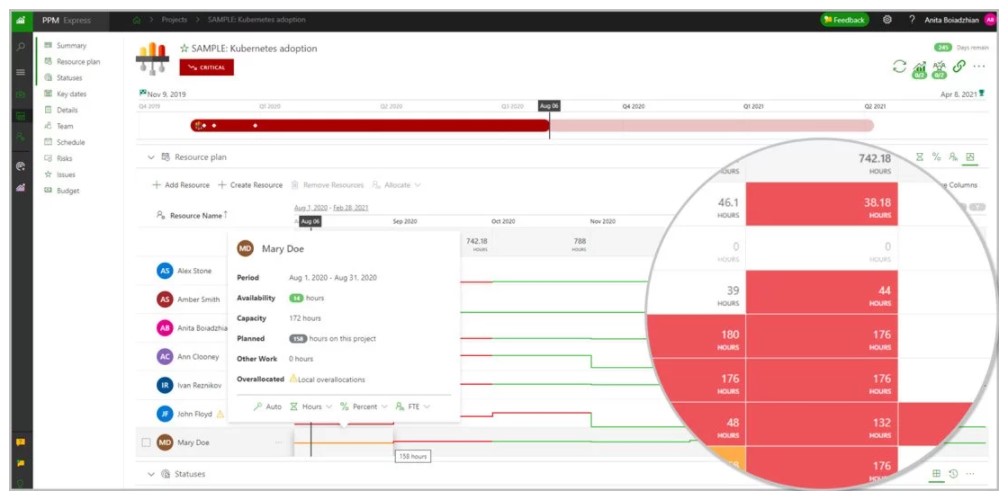The image size is (1008, 499).
Task: Click the yellow chat icon at rail bottom
Action: (x=21, y=442)
